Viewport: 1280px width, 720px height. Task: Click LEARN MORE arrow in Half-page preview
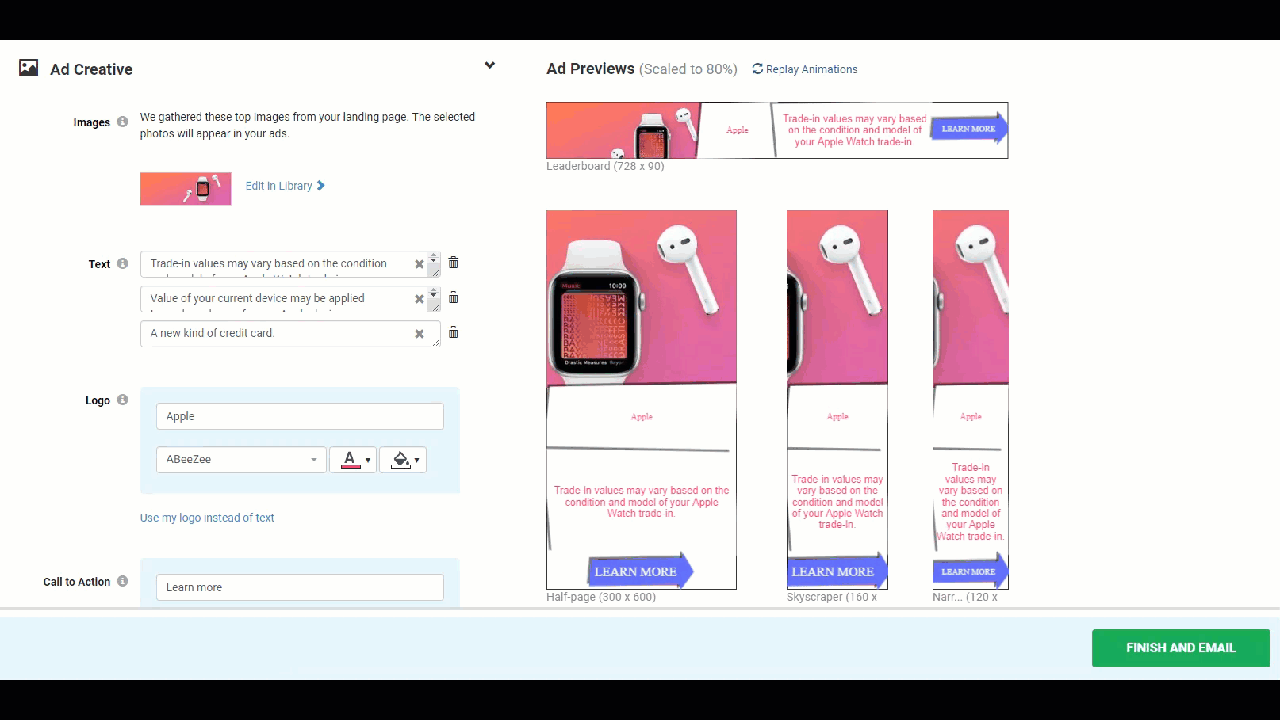(x=640, y=571)
